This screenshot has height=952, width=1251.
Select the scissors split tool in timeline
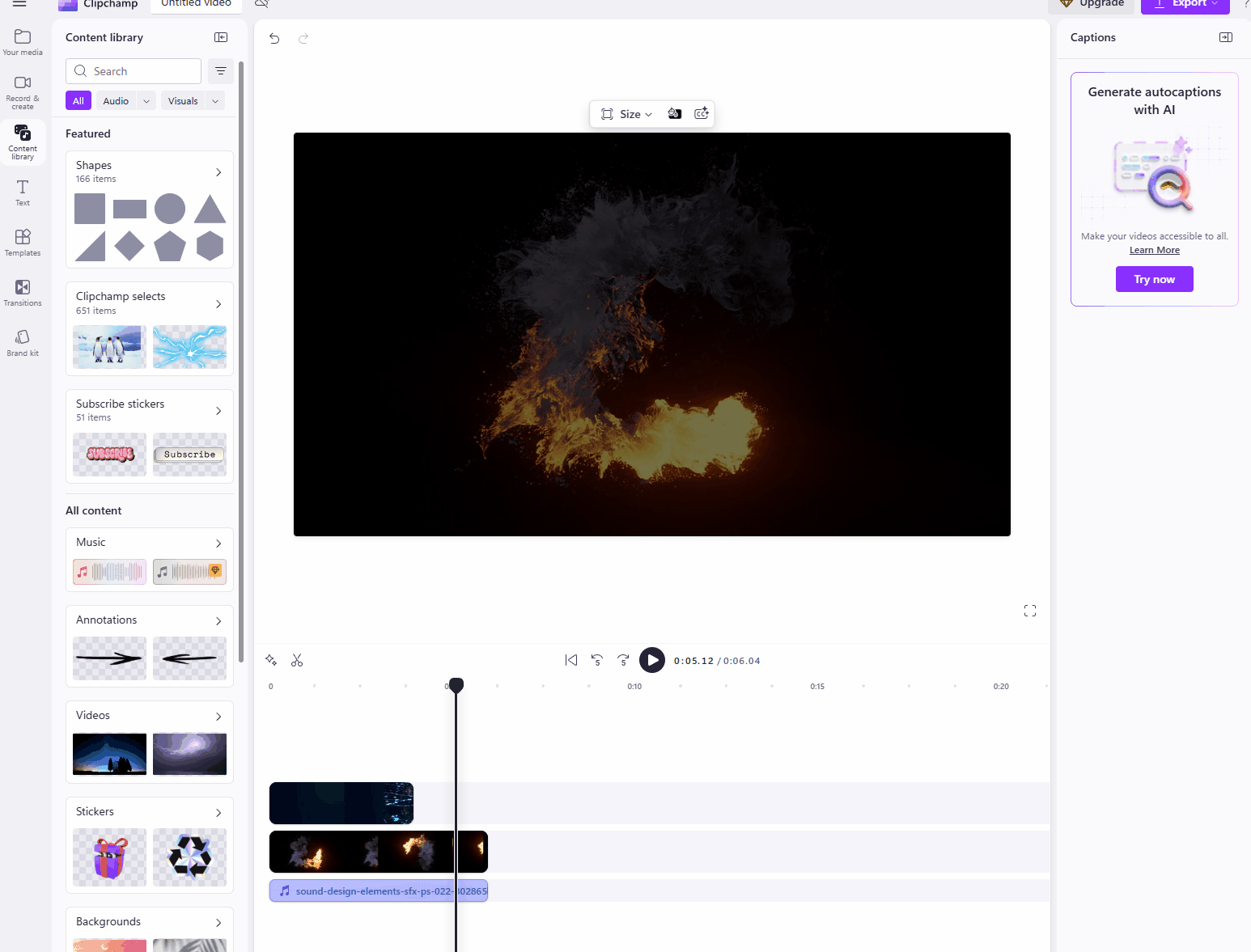point(297,660)
